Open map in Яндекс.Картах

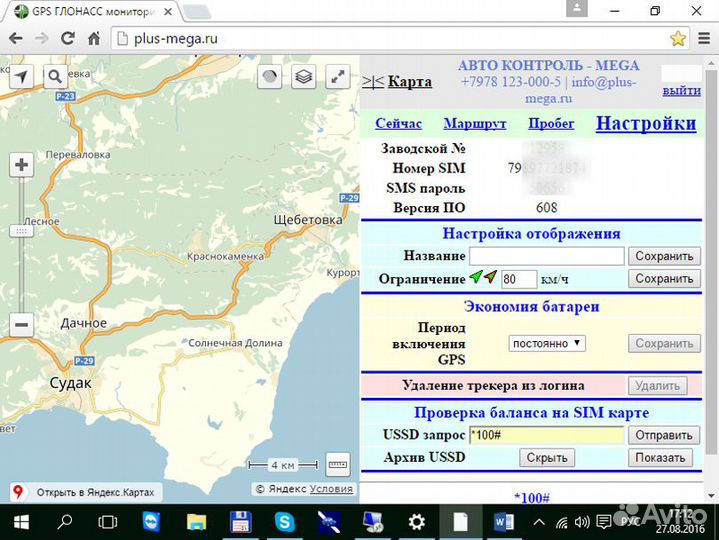pyautogui.click(x=86, y=492)
